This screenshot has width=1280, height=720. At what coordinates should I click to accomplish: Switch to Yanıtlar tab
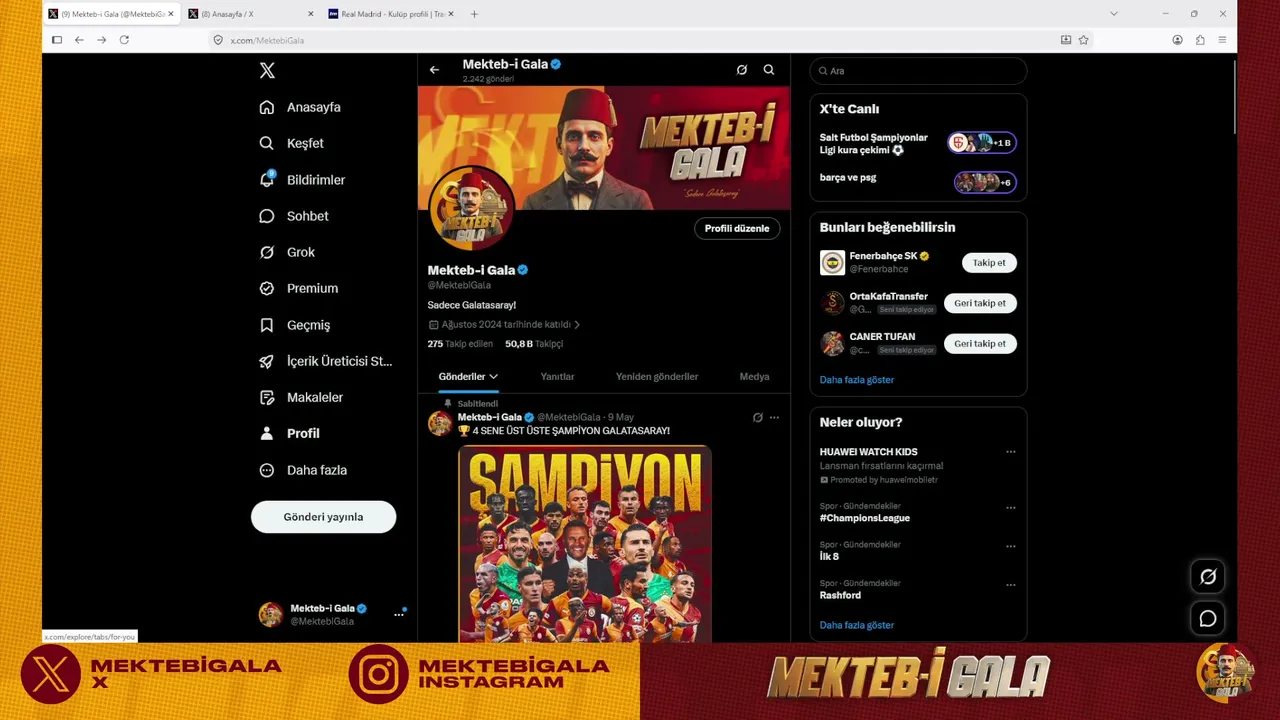(x=557, y=377)
